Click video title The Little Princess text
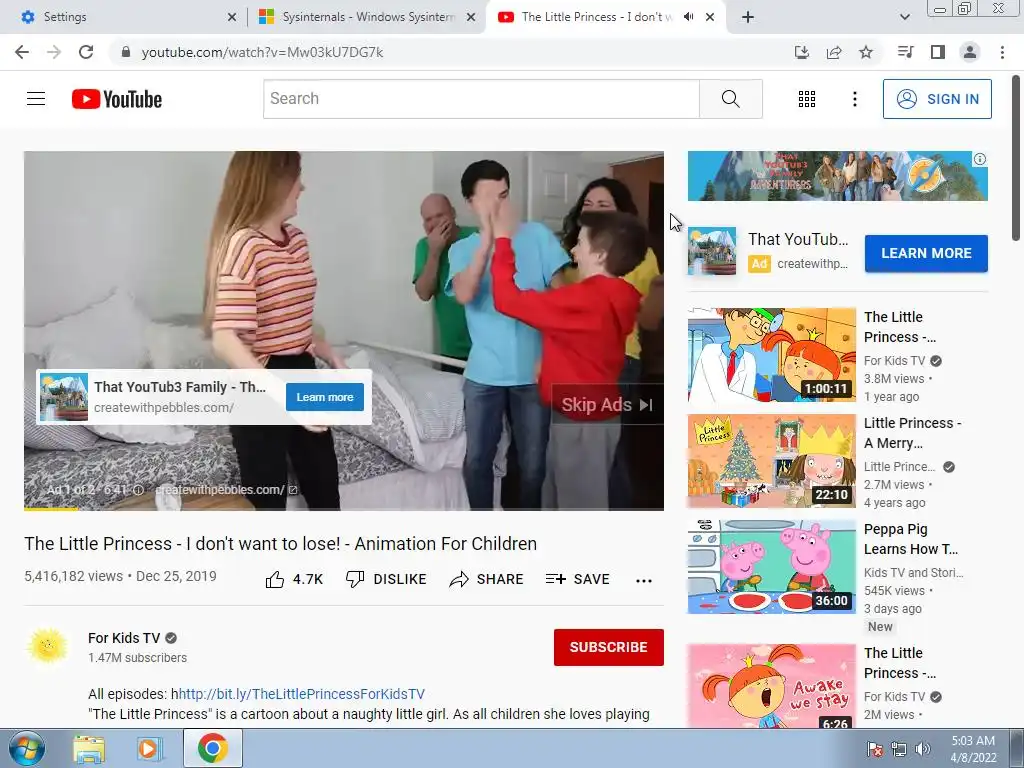Screen dimensions: 1024x768 281,544
